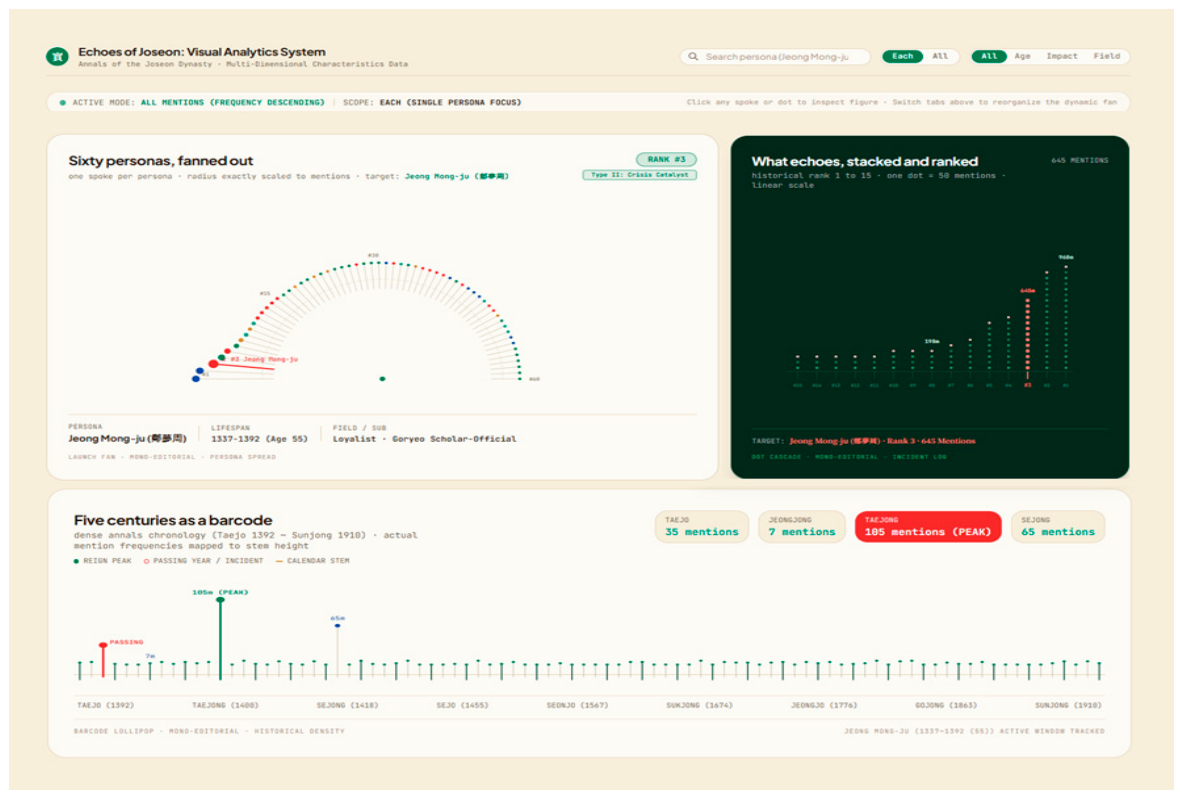Click the SUKJONG (1674) axis label
The height and width of the screenshot is (798, 1182).
tap(699, 705)
